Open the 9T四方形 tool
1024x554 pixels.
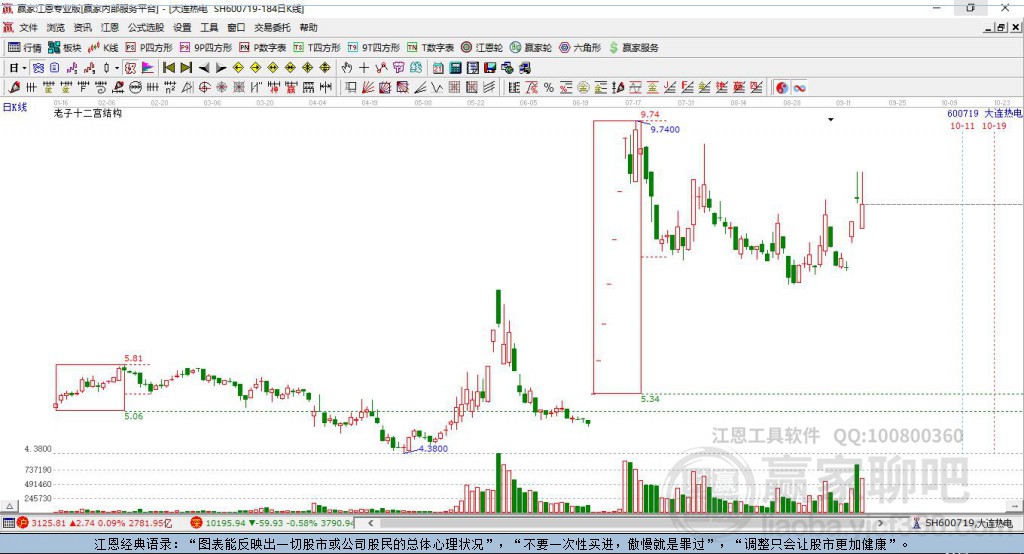pyautogui.click(x=374, y=48)
